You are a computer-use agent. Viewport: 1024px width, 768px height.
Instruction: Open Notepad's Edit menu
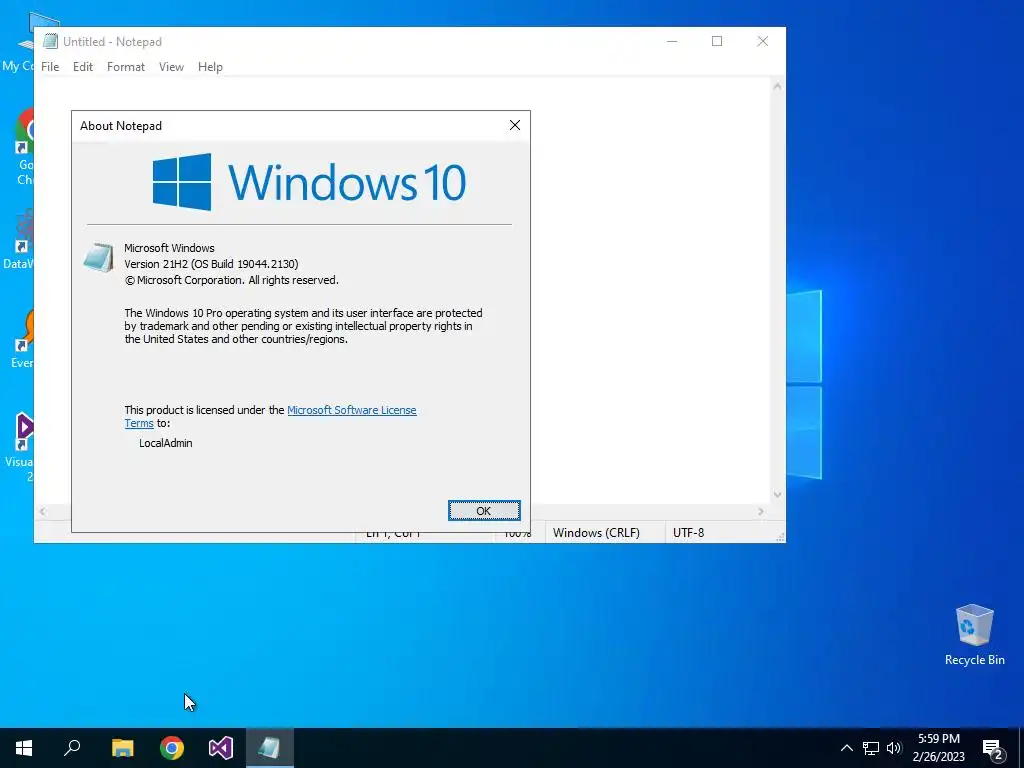tap(83, 67)
